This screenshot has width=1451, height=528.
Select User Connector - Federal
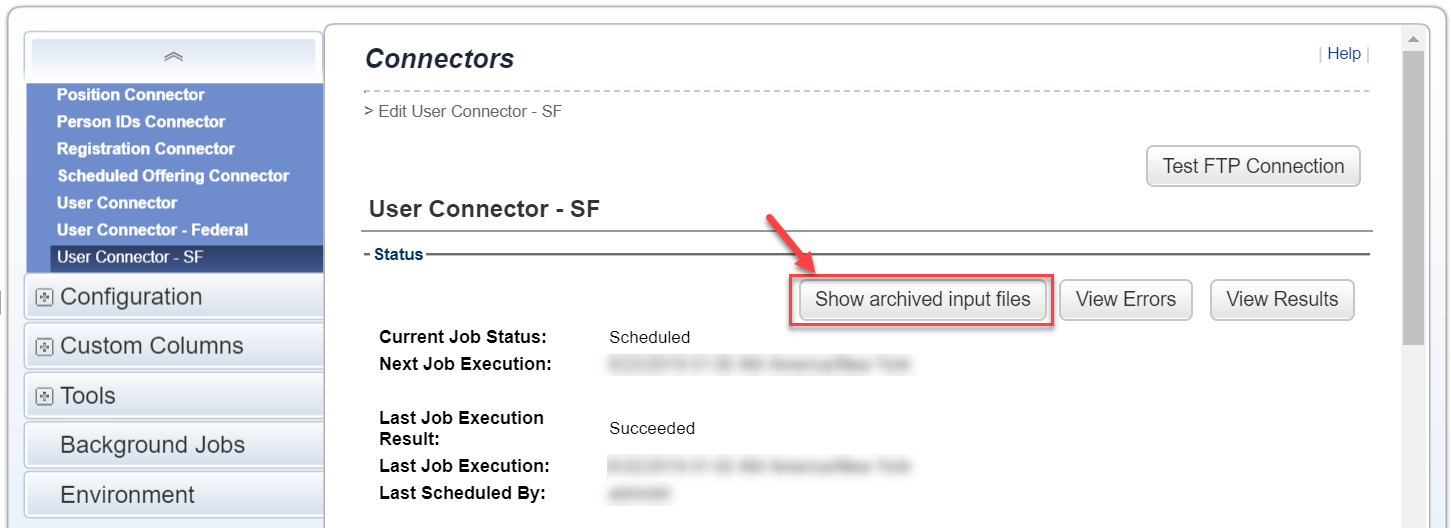coord(152,230)
